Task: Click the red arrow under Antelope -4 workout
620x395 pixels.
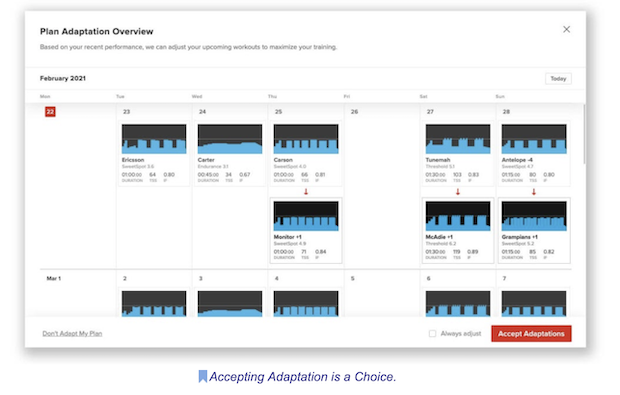Action: (534, 192)
